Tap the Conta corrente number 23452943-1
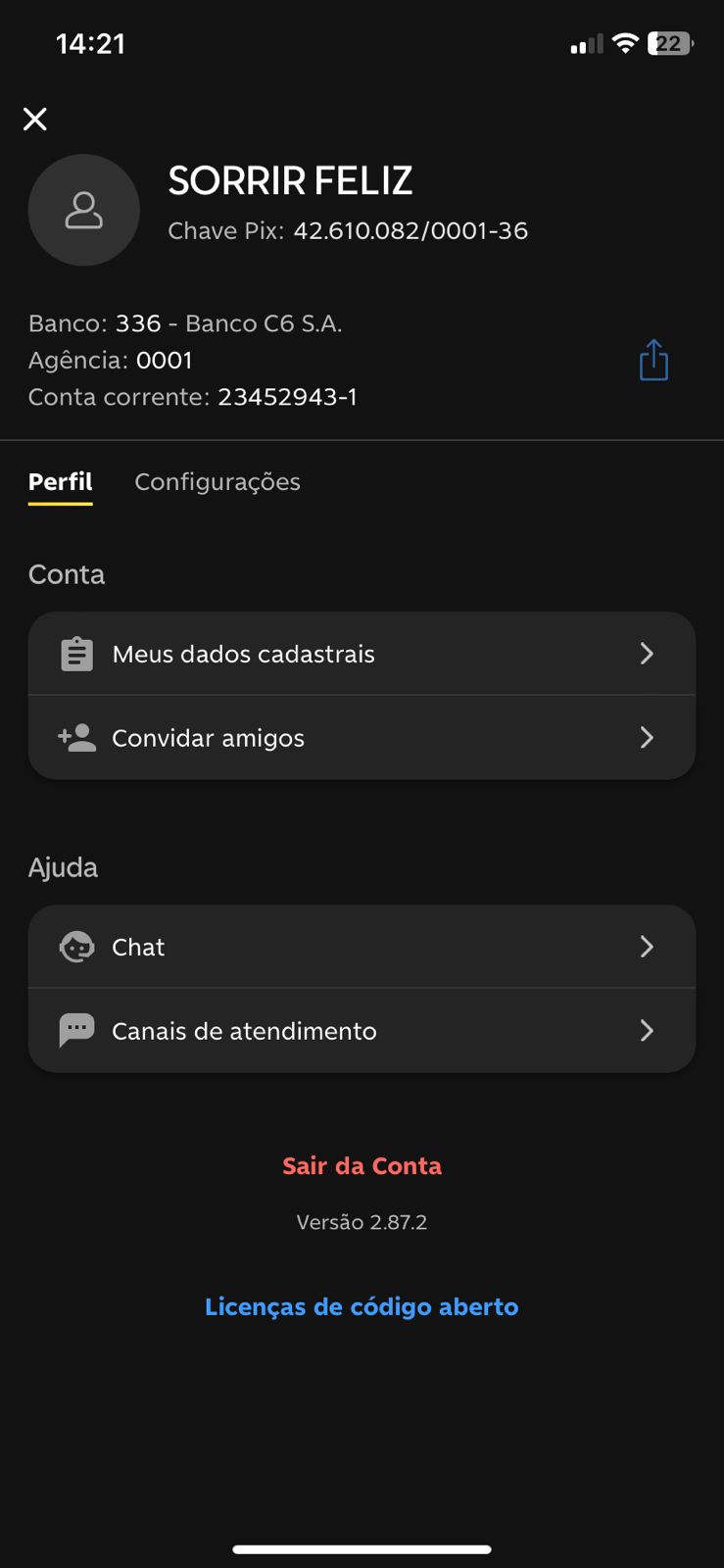The width and height of the screenshot is (724, 1568). [x=287, y=397]
